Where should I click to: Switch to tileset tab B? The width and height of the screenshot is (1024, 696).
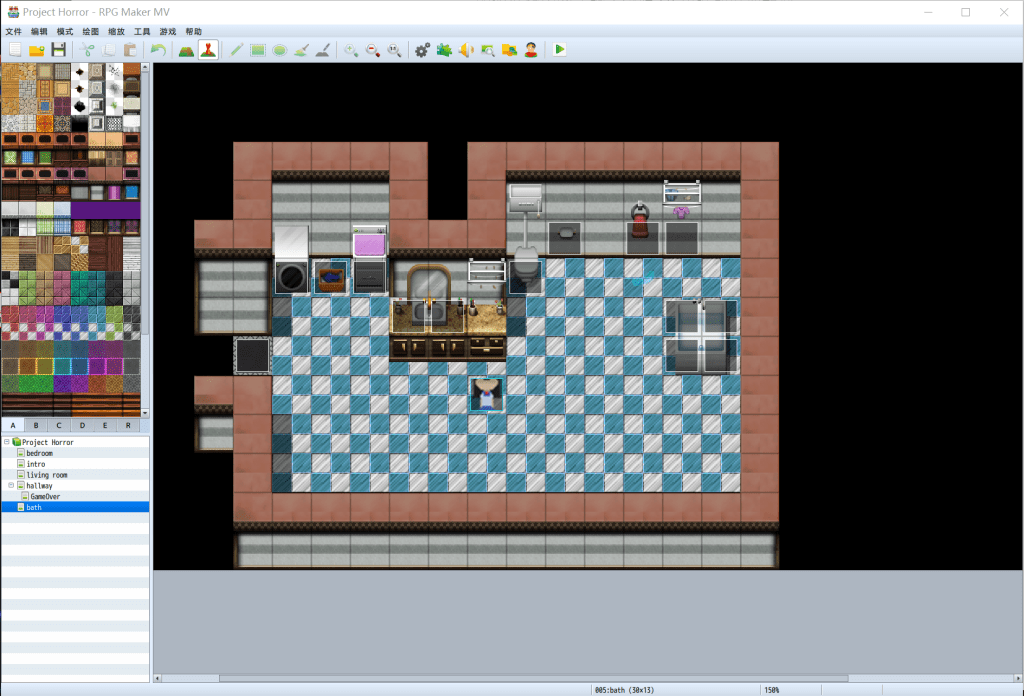coord(35,425)
